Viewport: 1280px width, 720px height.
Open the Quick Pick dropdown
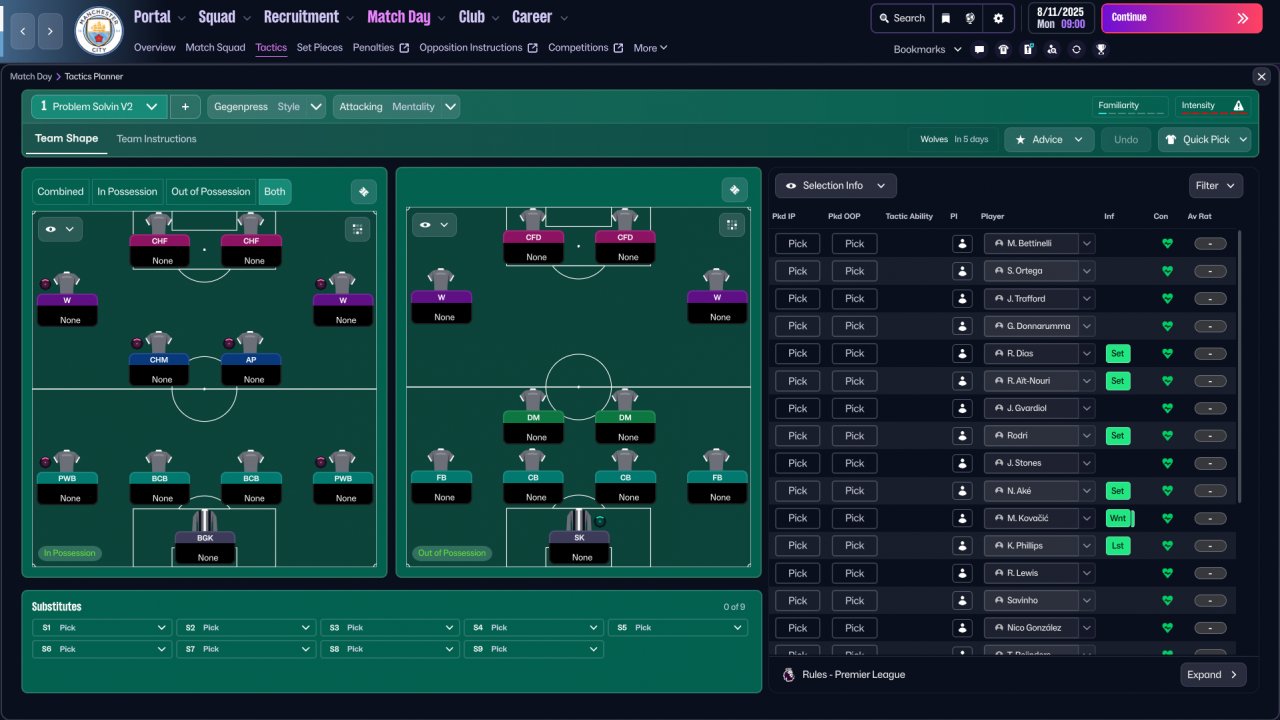(x=1205, y=140)
